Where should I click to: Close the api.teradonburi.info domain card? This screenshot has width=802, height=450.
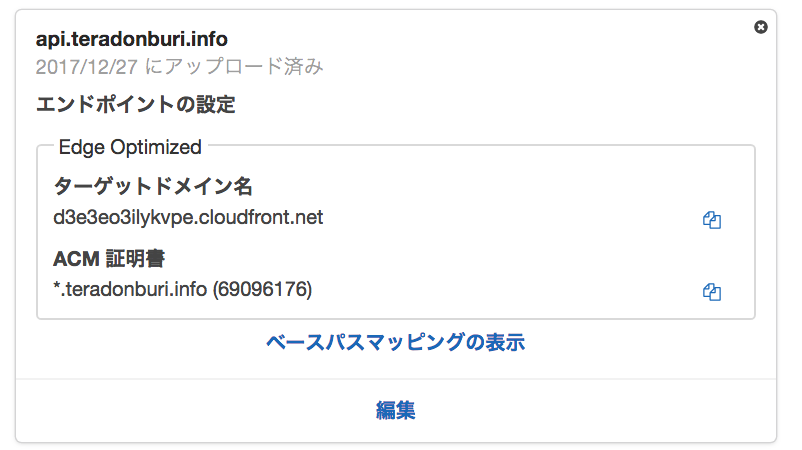click(760, 27)
